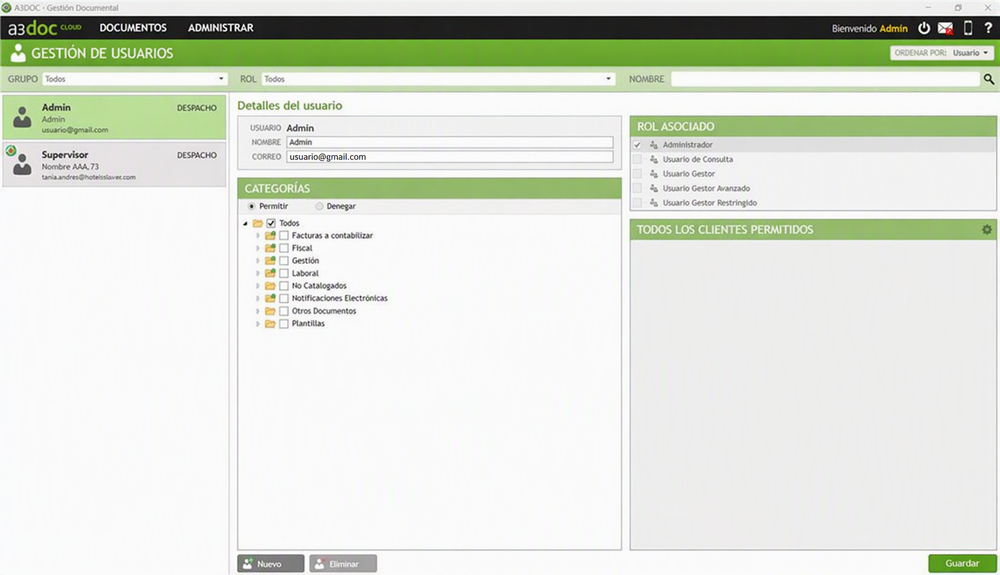Open the mail envelope icon
The image size is (1000, 575).
(x=945, y=28)
